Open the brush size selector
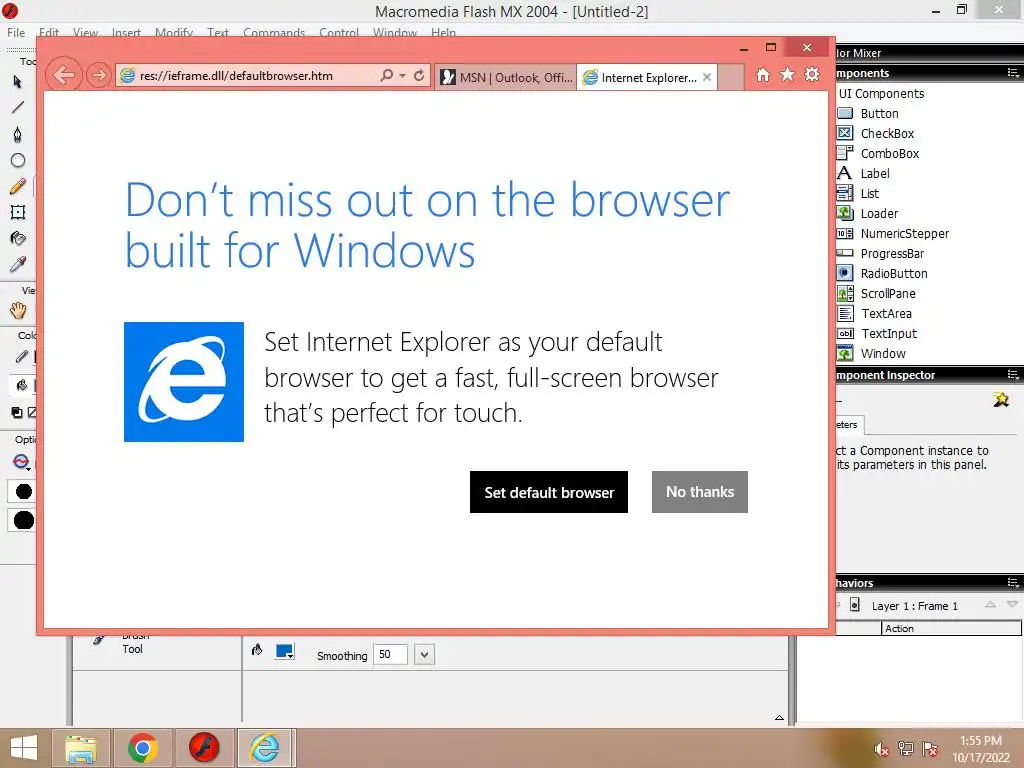Screen dimensions: 1024x768 point(22,492)
